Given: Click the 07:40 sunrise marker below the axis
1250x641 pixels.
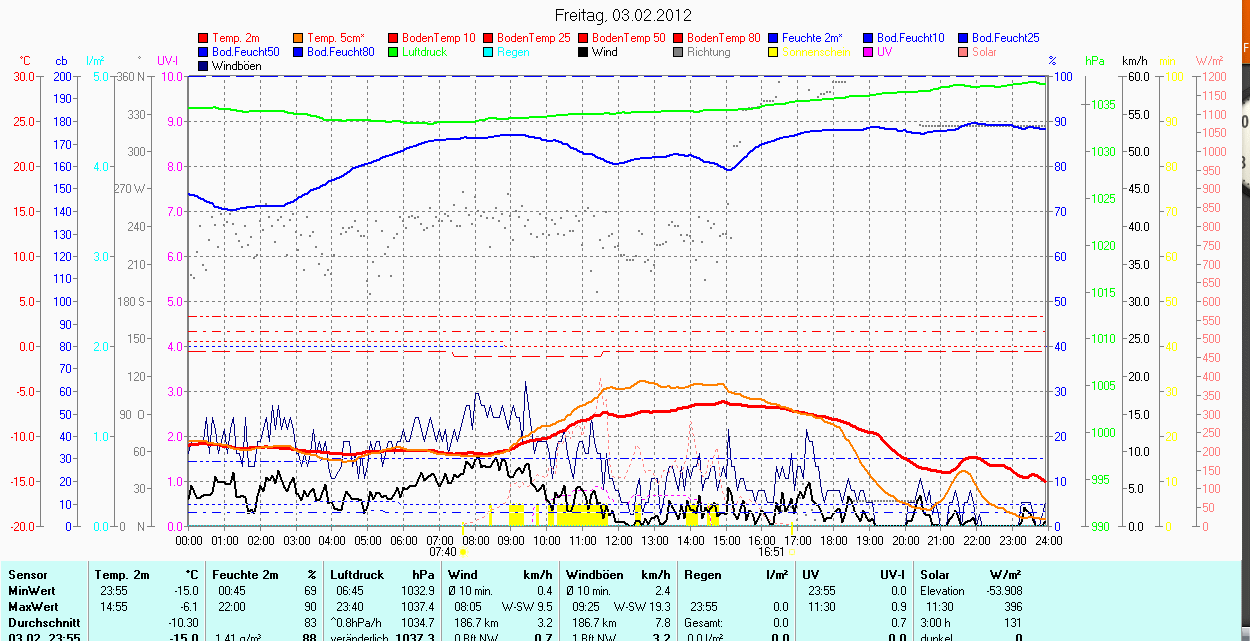Looking at the screenshot, I should tap(443, 551).
